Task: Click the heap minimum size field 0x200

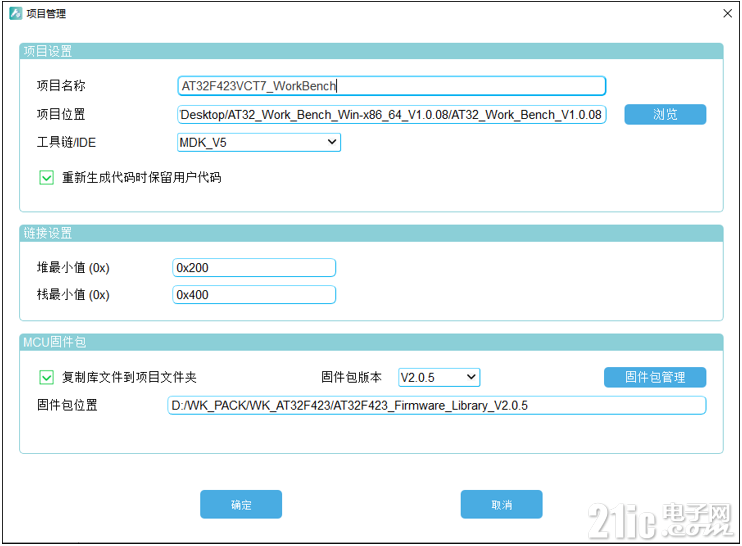Action: [254, 268]
